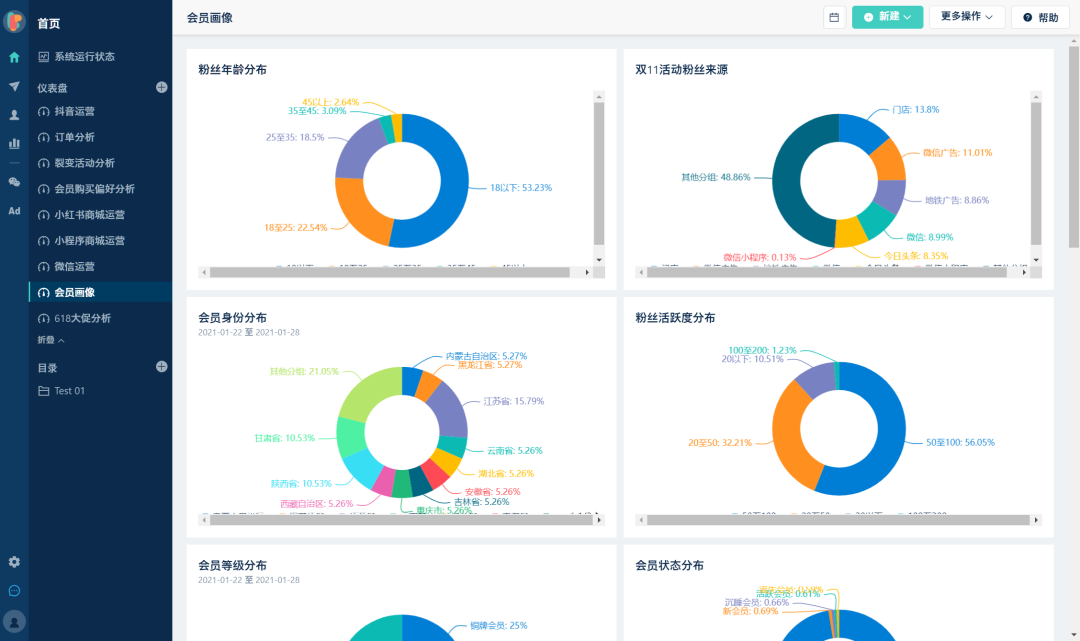Click the 20至50: 32.21% label

pyautogui.click(x=720, y=443)
